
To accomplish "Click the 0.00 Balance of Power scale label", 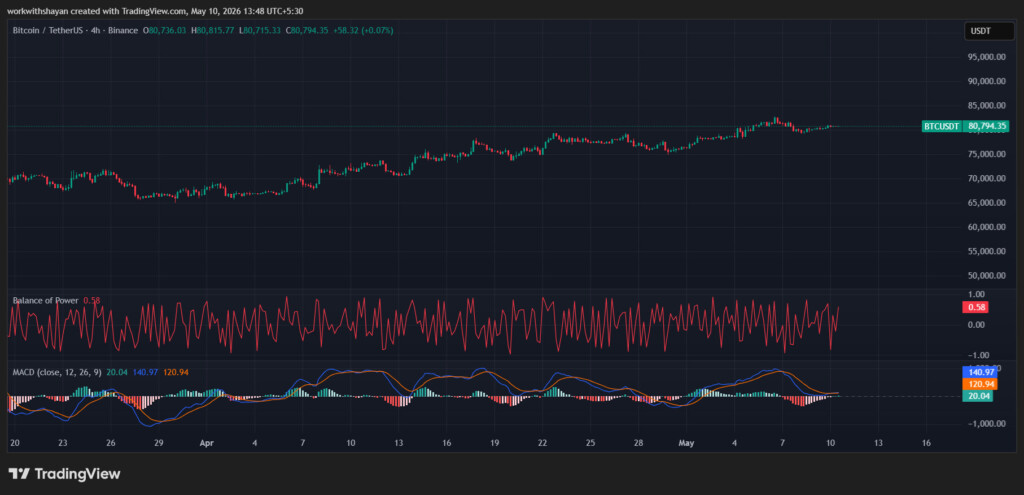I will pos(976,325).
